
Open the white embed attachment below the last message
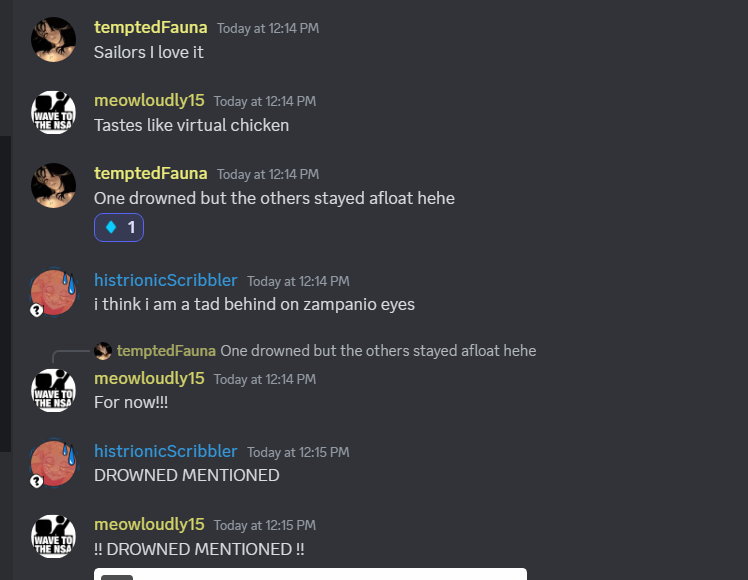click(x=311, y=574)
